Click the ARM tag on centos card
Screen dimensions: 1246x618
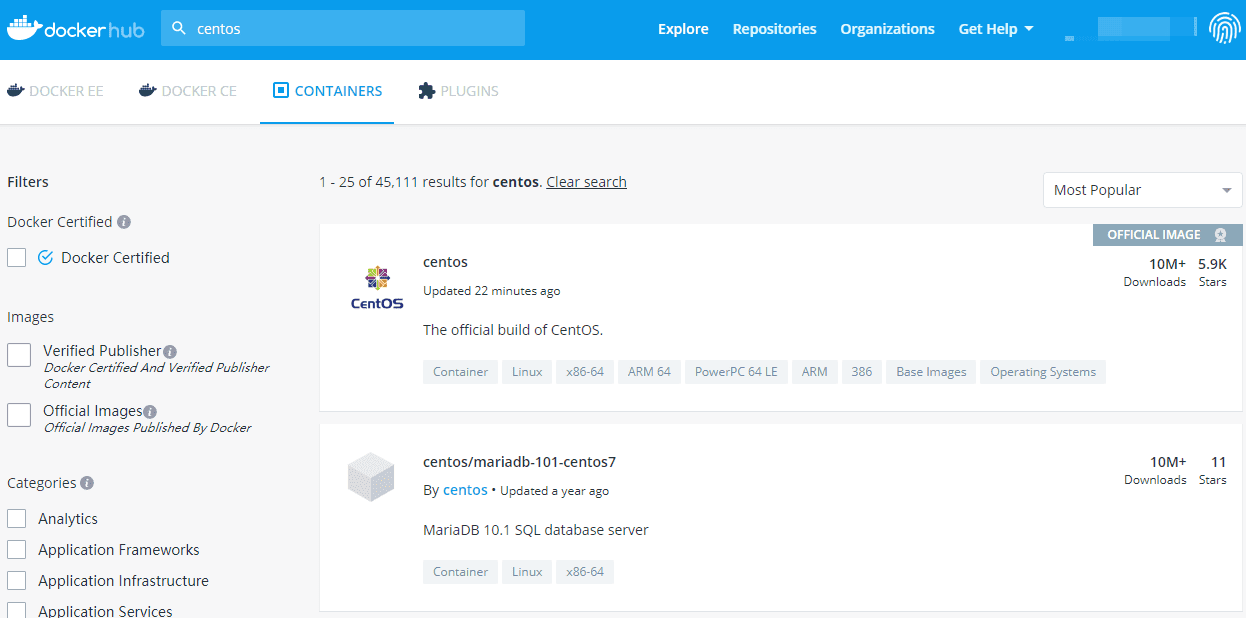[815, 372]
